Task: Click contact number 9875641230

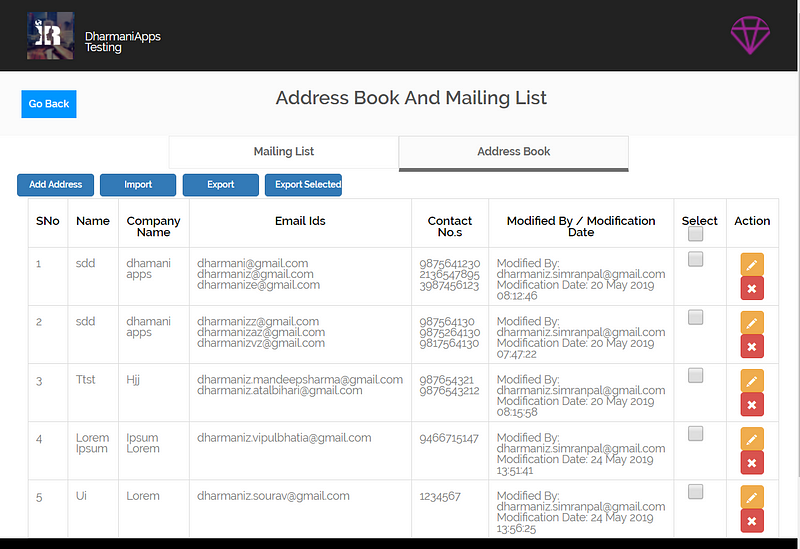Action: pyautogui.click(x=449, y=264)
